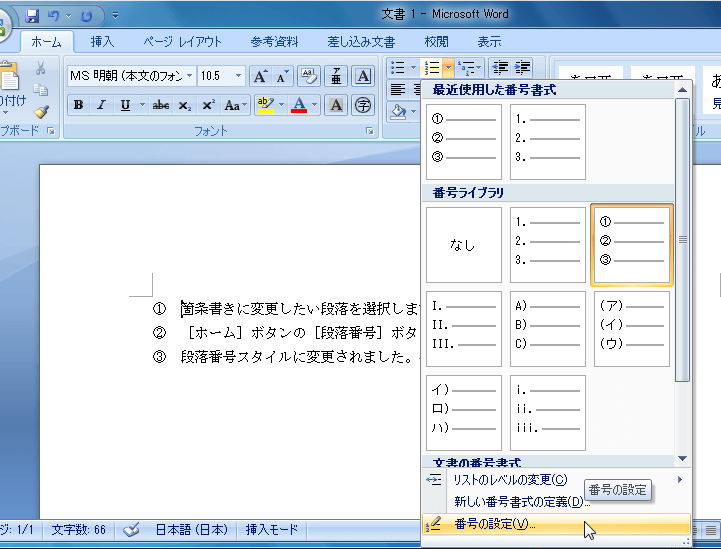The width and height of the screenshot is (721, 549).
Task: Choose なし in numbering library
Action: (464, 245)
